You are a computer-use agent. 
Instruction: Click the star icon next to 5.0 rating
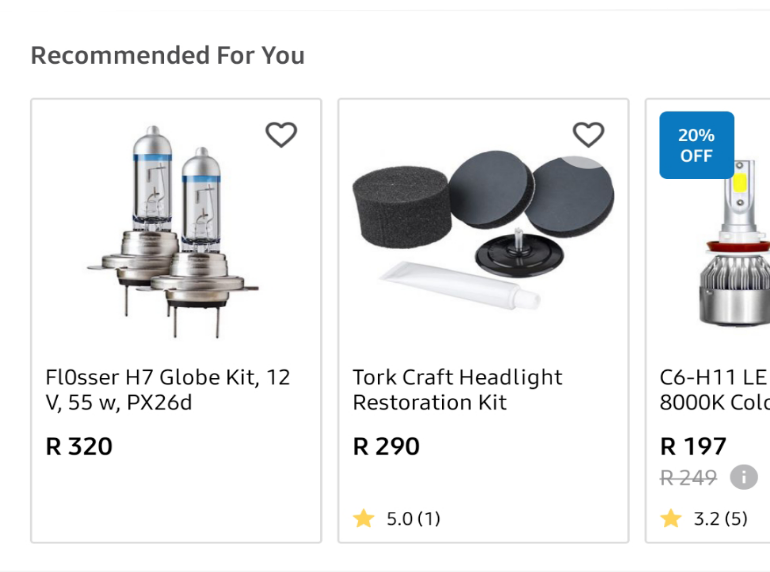coord(363,518)
